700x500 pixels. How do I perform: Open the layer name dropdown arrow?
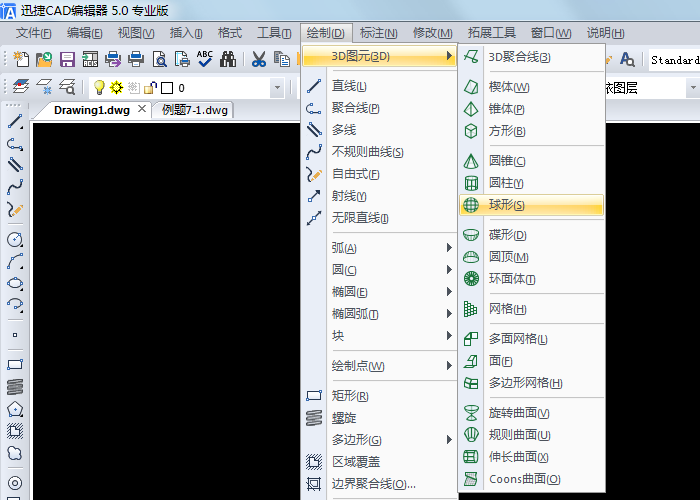click(x=277, y=88)
